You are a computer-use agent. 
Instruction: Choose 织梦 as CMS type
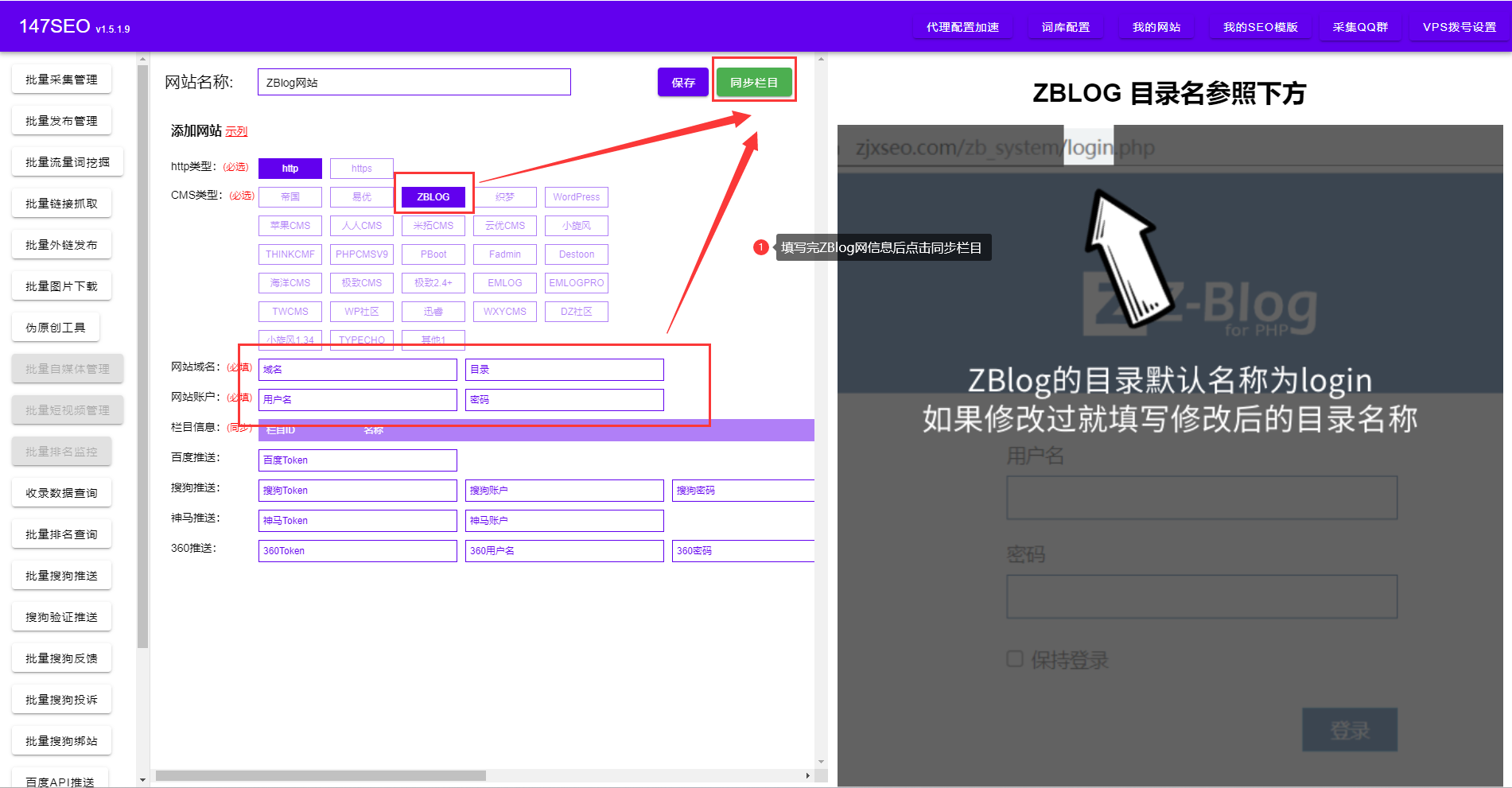505,197
